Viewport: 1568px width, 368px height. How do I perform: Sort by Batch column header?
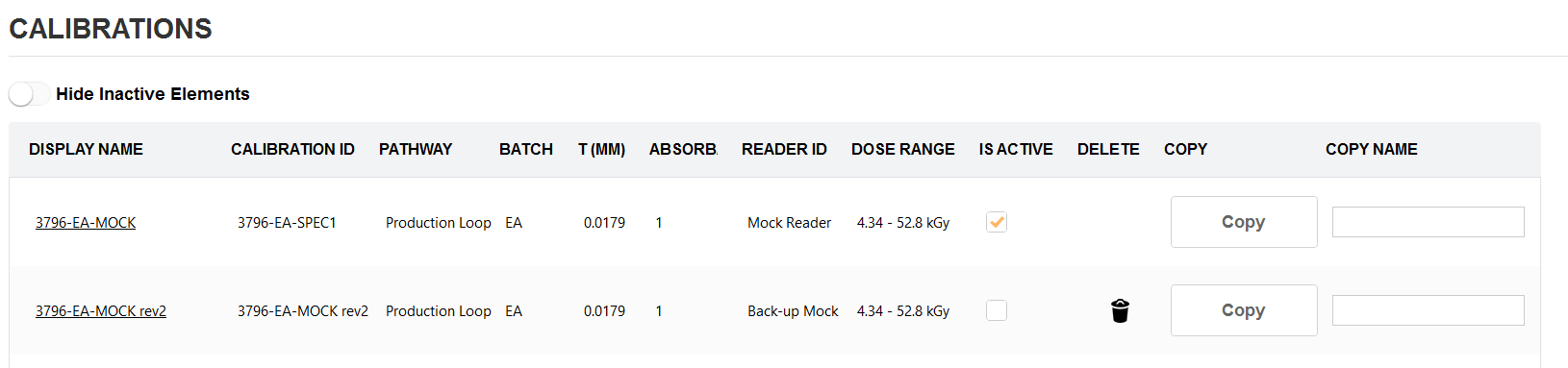point(526,149)
